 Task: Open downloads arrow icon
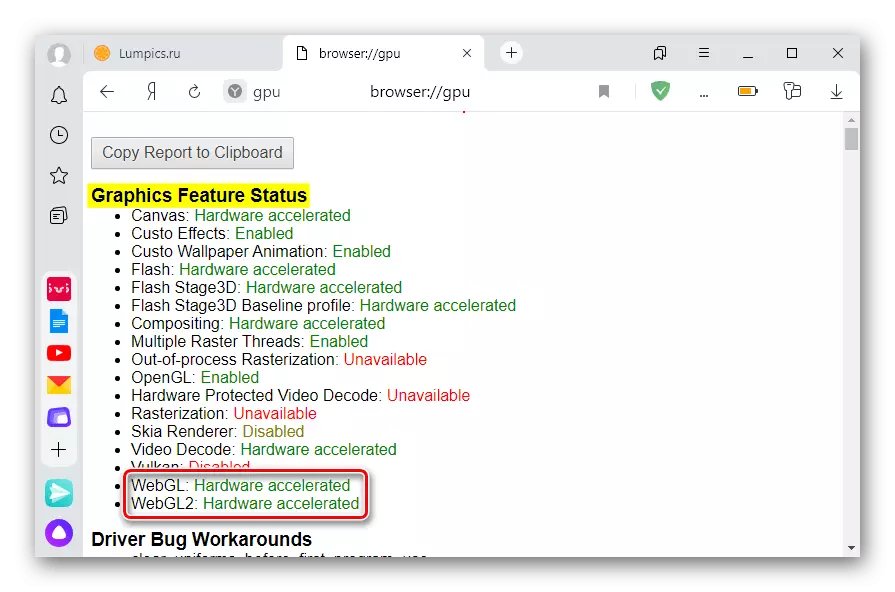(836, 91)
